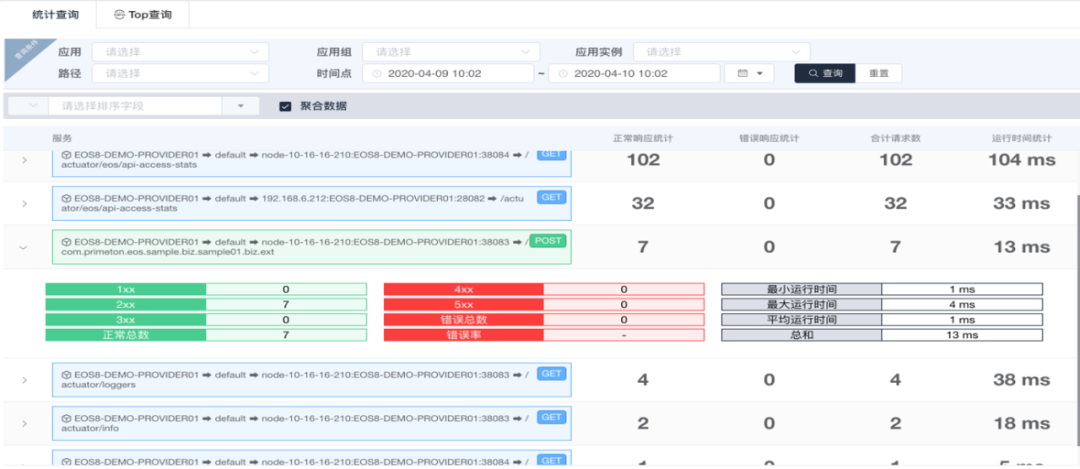The image size is (1080, 469).
Task: Click the 38 ms runtime for loggers row
Action: click(x=1021, y=379)
